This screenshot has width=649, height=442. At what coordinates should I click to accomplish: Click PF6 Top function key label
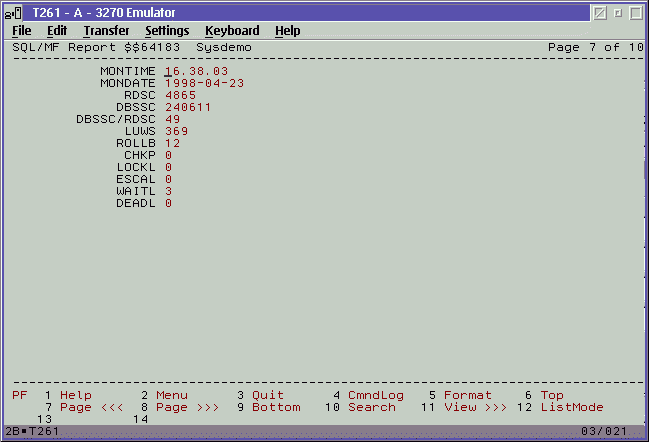552,395
